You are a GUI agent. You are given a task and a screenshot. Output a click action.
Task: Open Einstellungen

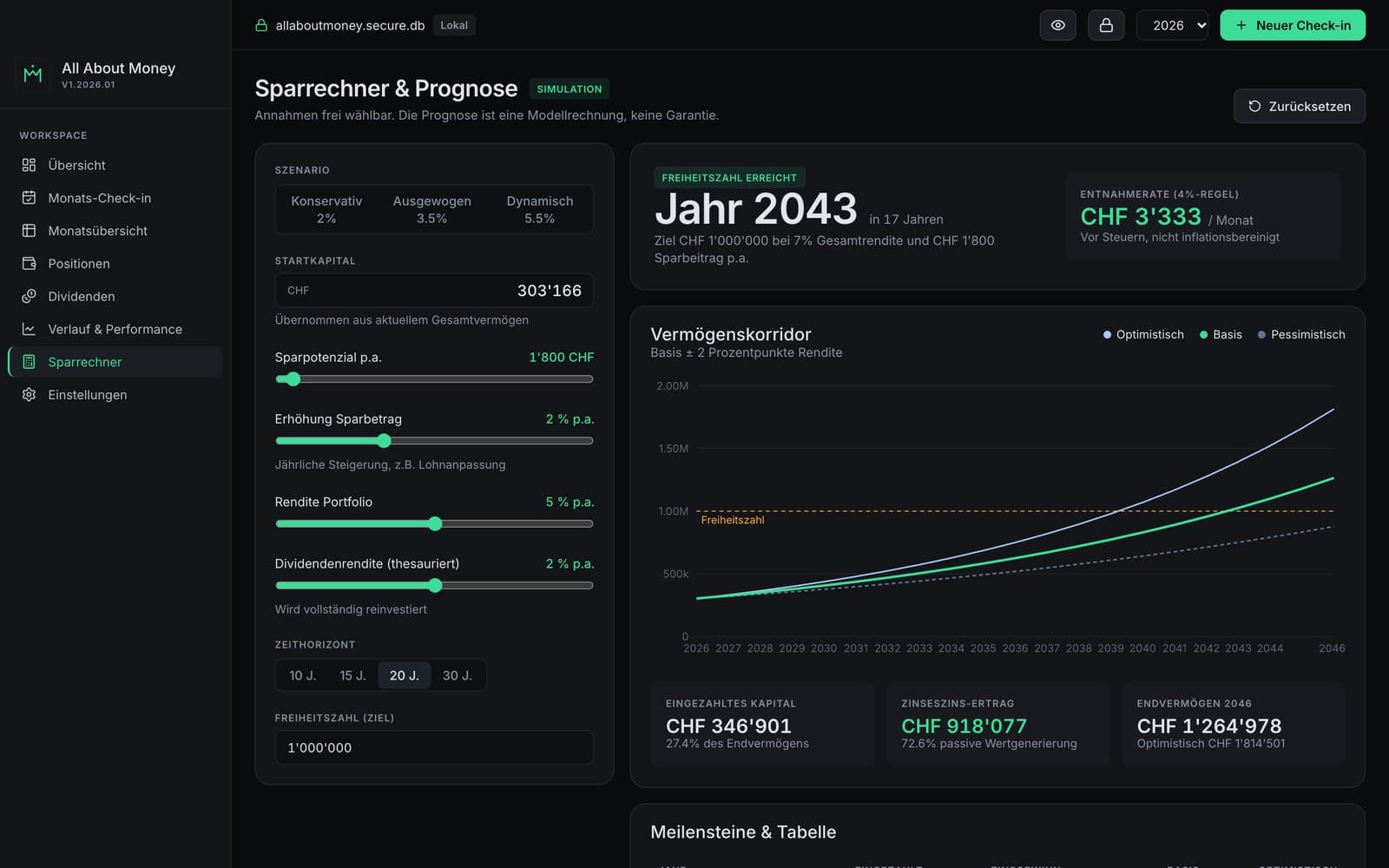115,395
